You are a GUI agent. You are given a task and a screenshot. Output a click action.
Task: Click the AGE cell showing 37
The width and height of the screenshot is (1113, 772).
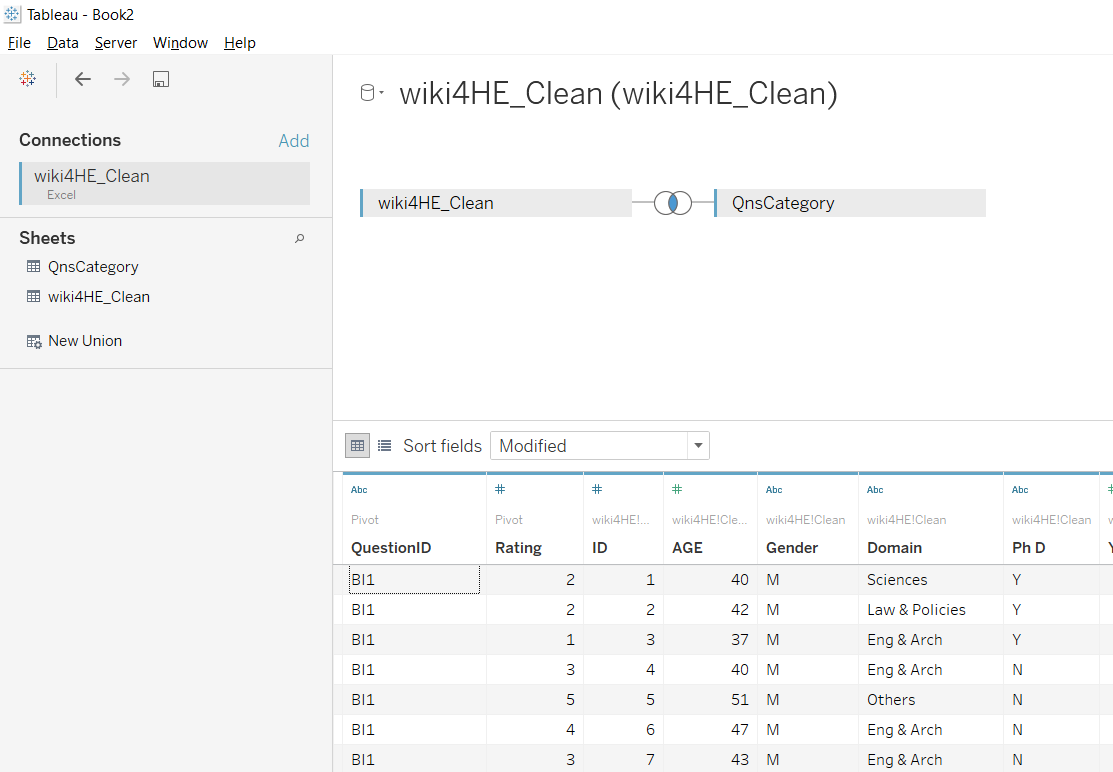tap(740, 640)
